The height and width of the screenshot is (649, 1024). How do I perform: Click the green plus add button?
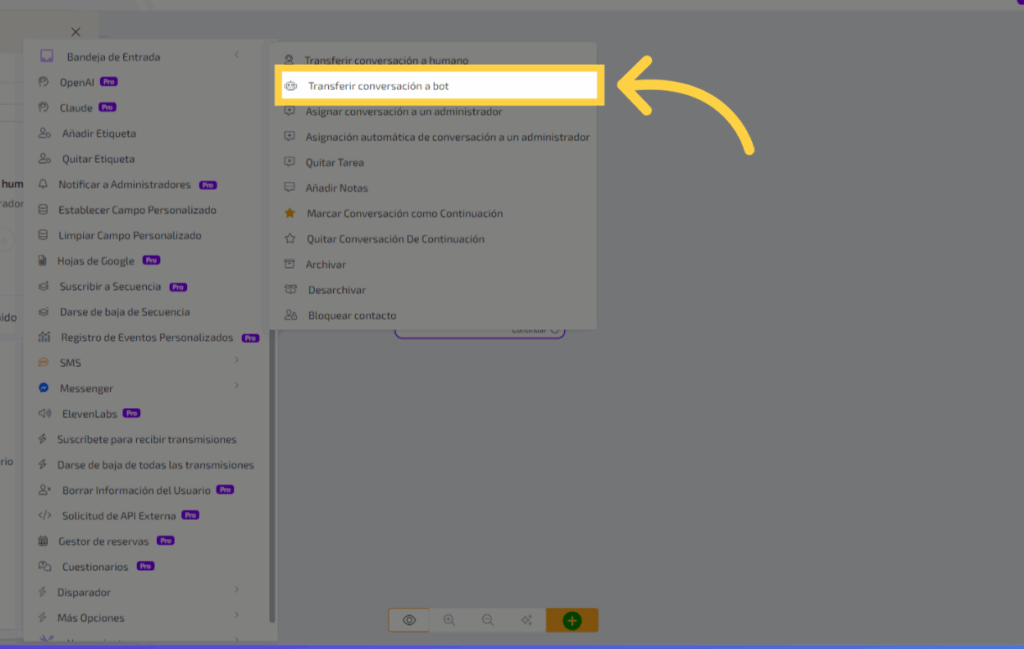pos(572,620)
